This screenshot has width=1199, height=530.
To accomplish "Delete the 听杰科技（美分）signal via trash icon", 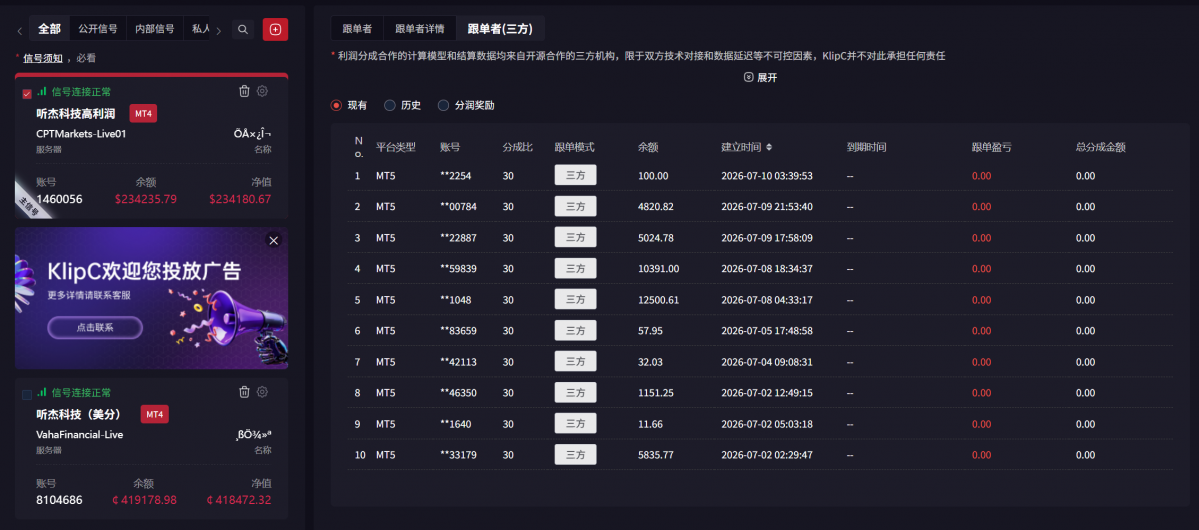I will click(x=245, y=392).
